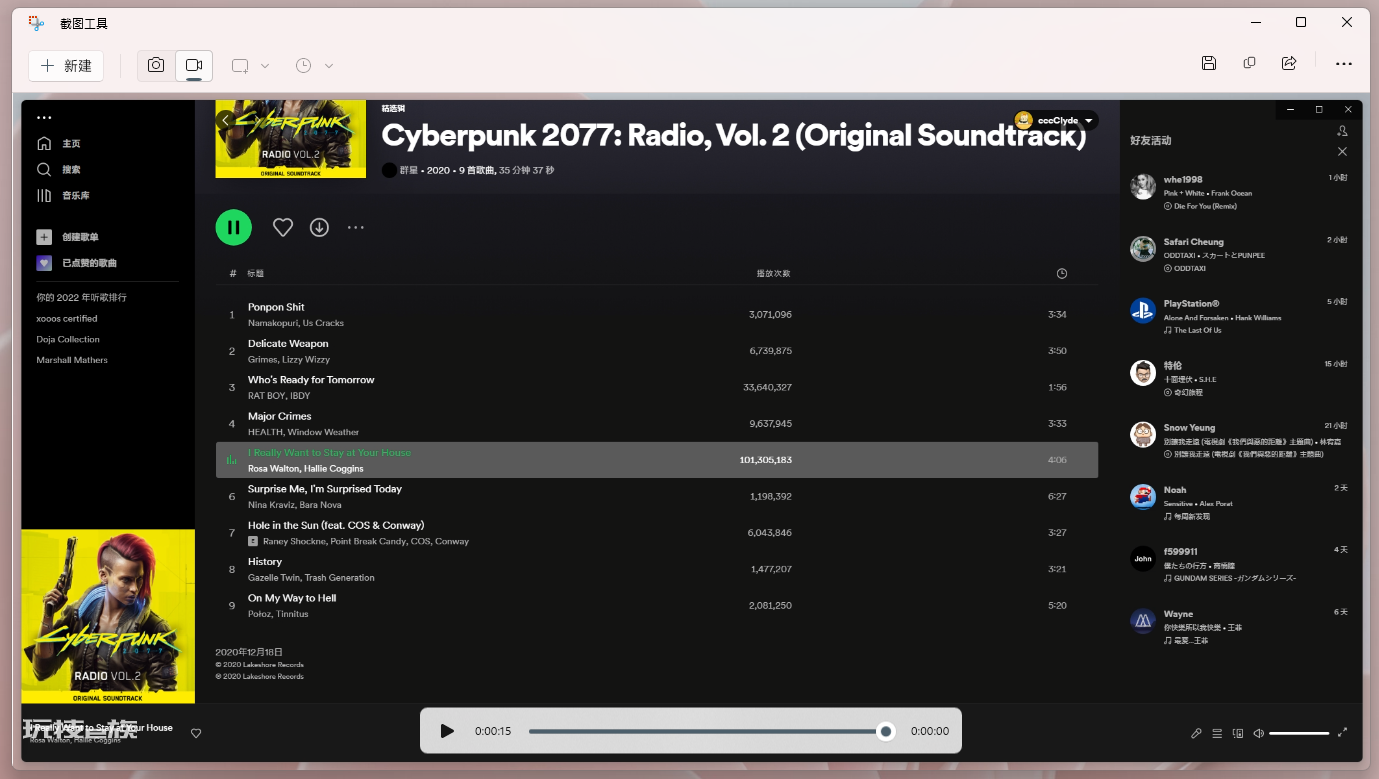Open the PlayStation profile avatar

pyautogui.click(x=1143, y=311)
